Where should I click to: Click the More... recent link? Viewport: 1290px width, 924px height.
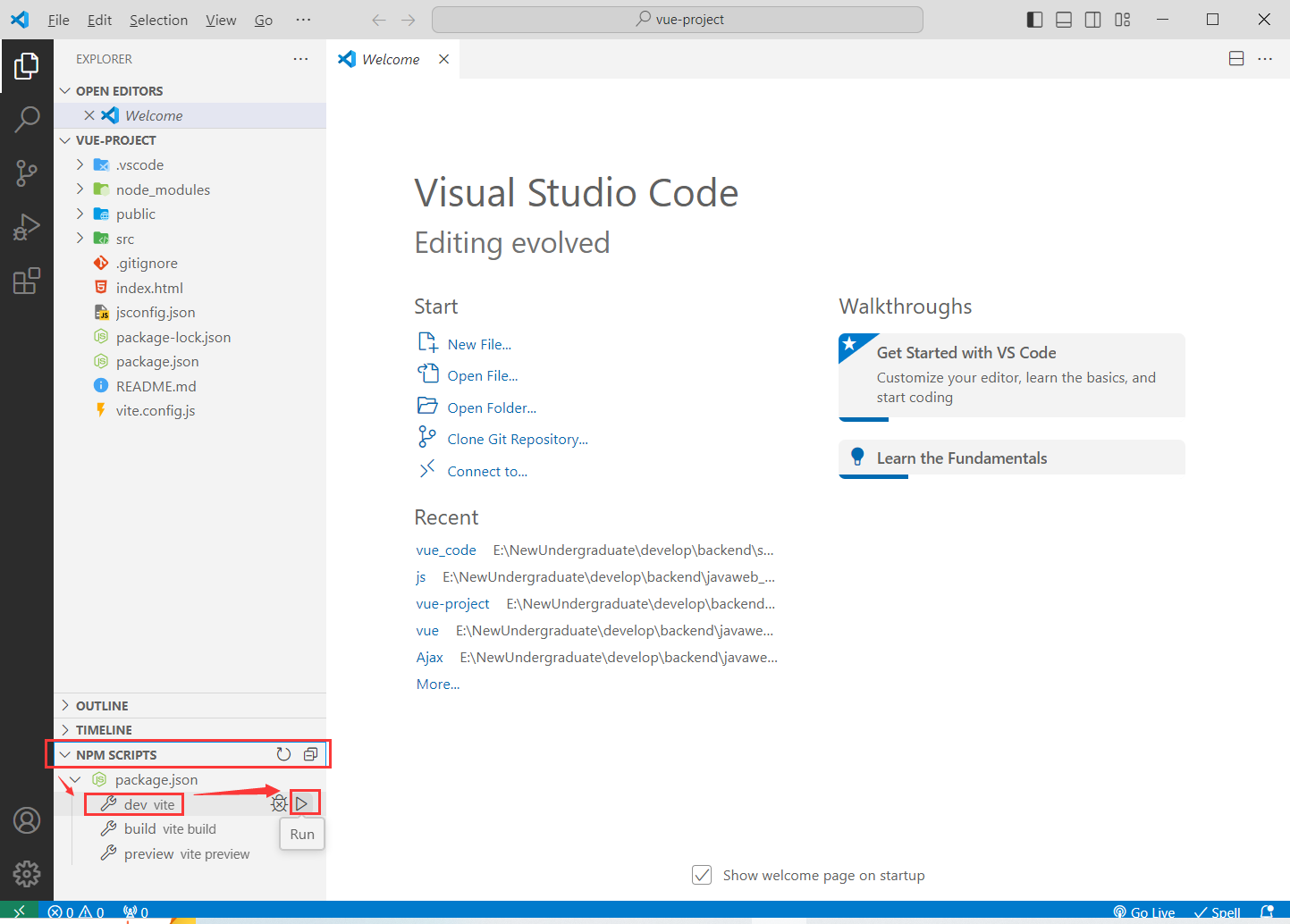click(x=438, y=684)
